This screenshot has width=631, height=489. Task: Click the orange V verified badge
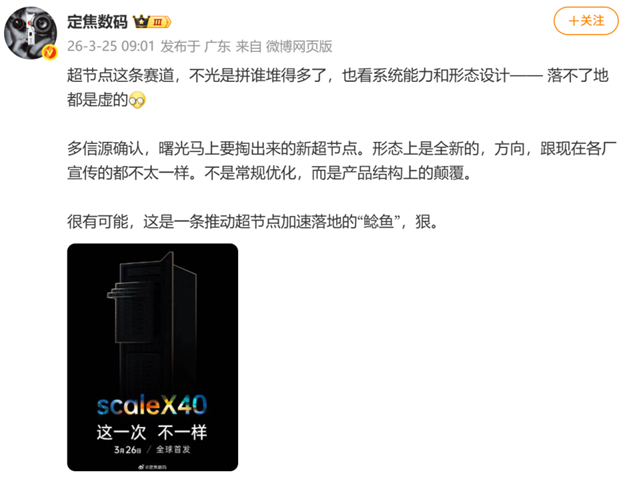(x=50, y=52)
